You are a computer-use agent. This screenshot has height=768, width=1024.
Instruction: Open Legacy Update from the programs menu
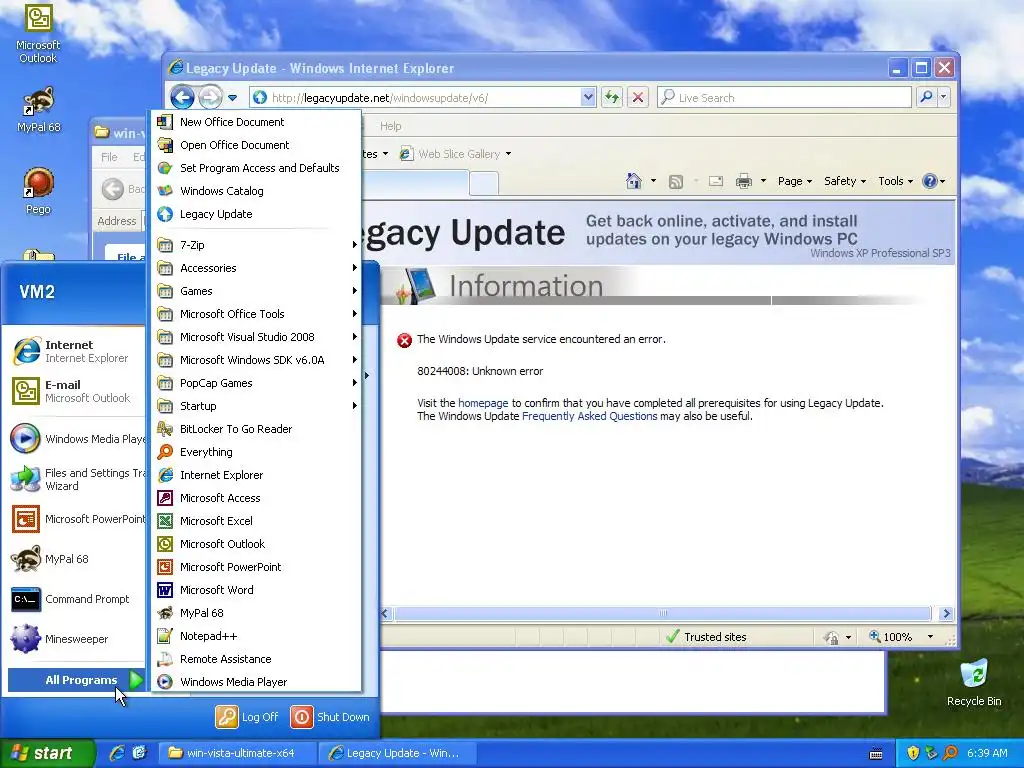256,214
